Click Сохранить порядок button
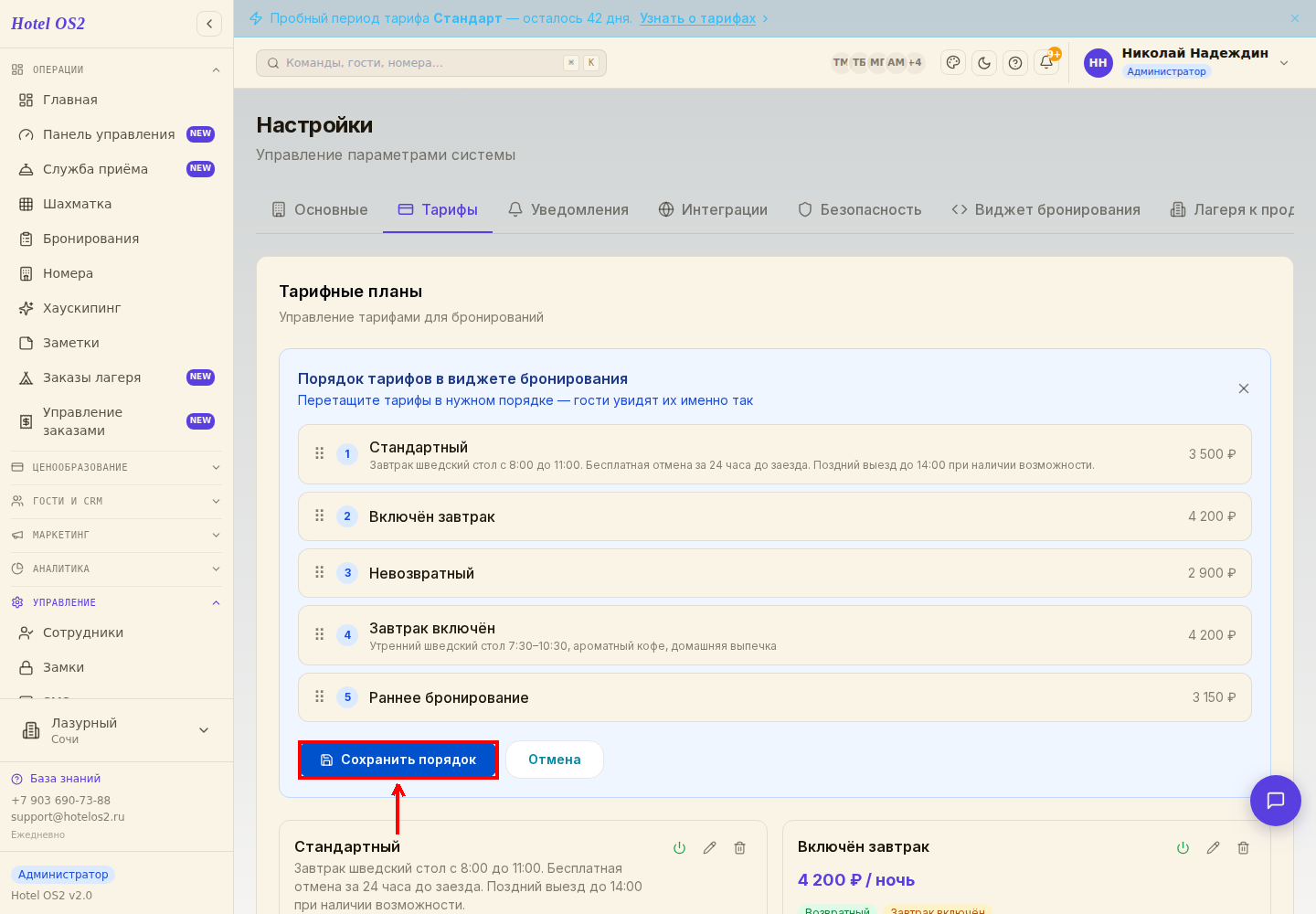 pos(398,760)
